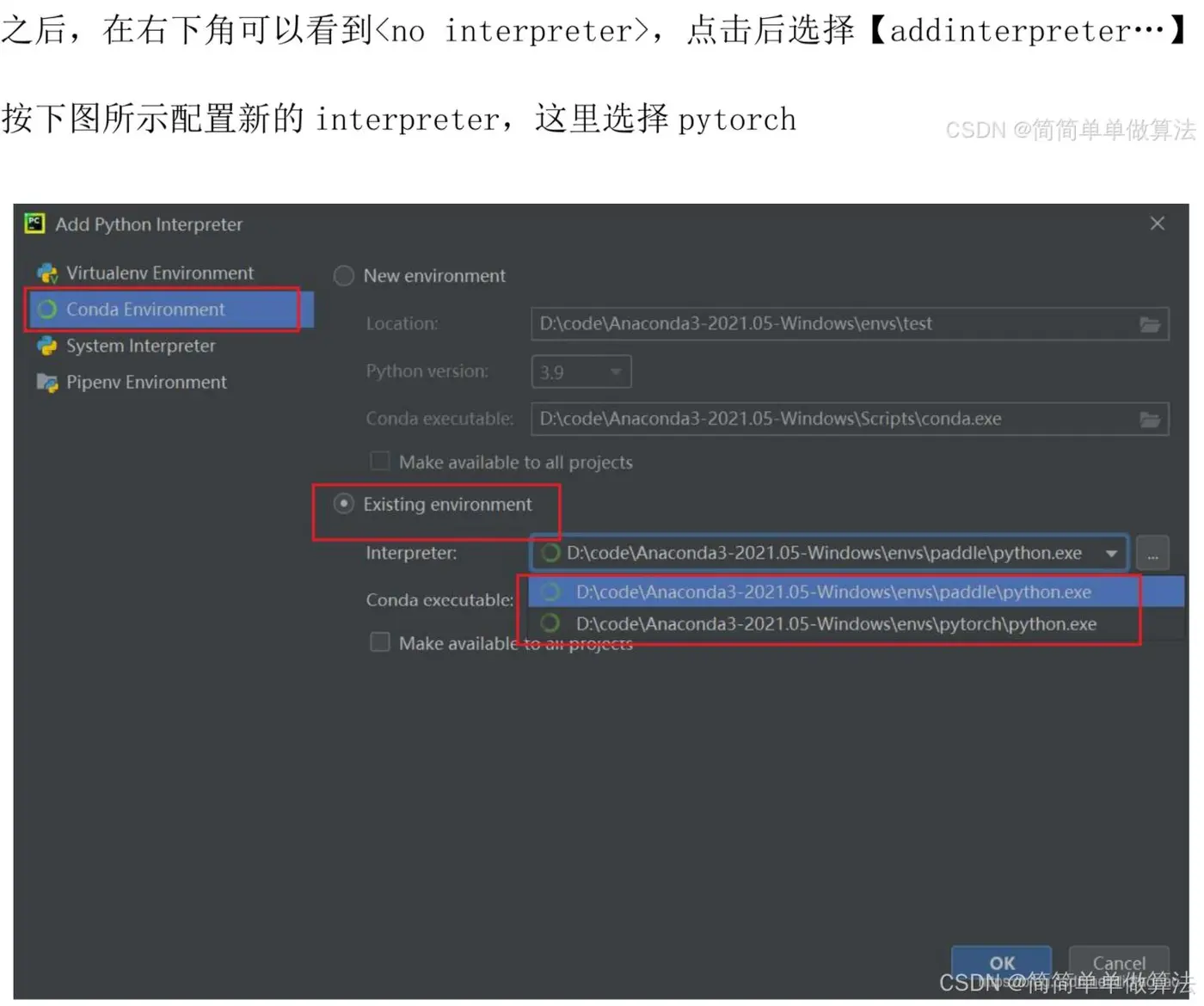The image size is (1204, 1006).
Task: Click the OK button
Action: click(1002, 963)
